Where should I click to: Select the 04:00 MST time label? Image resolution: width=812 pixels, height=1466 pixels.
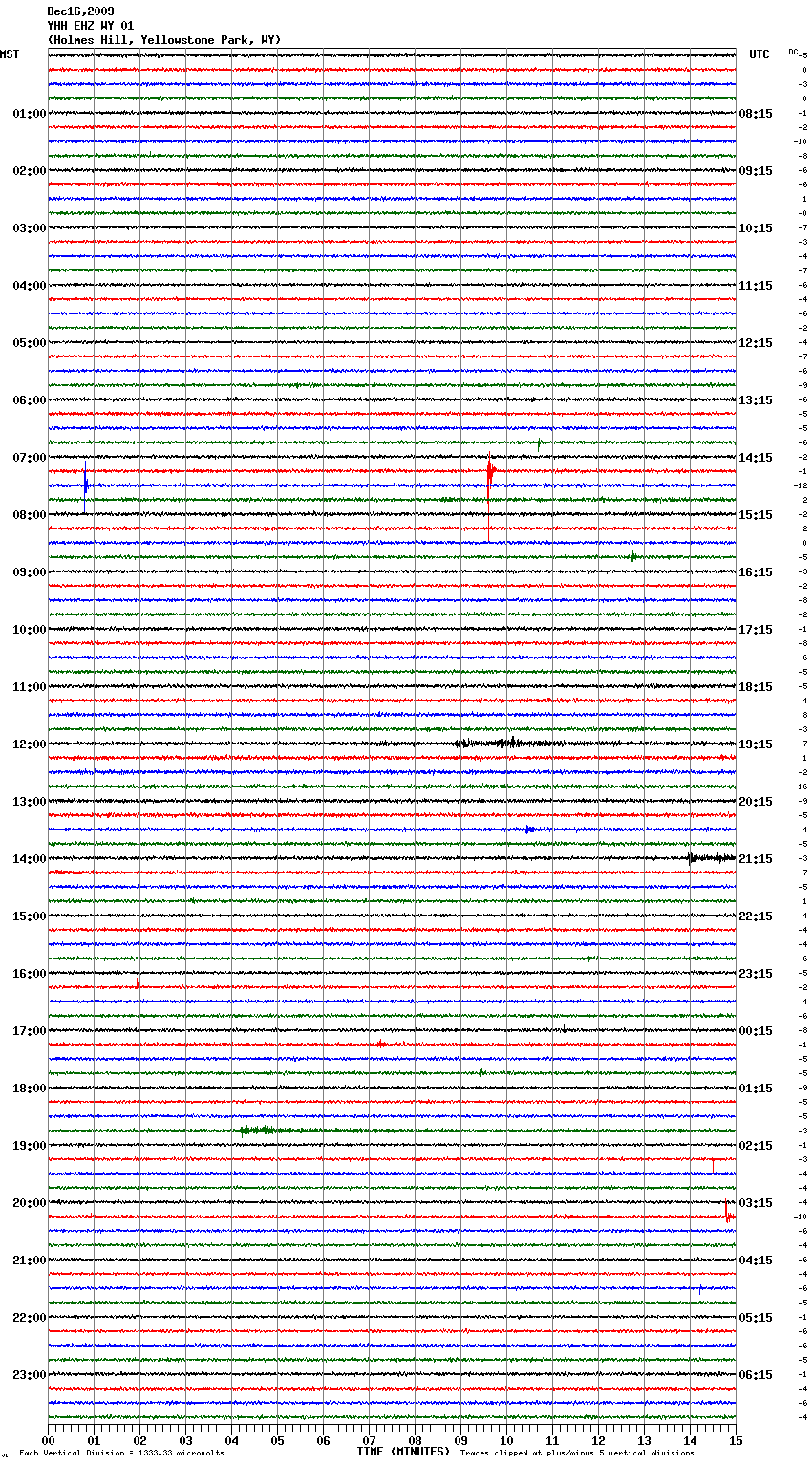coord(30,286)
